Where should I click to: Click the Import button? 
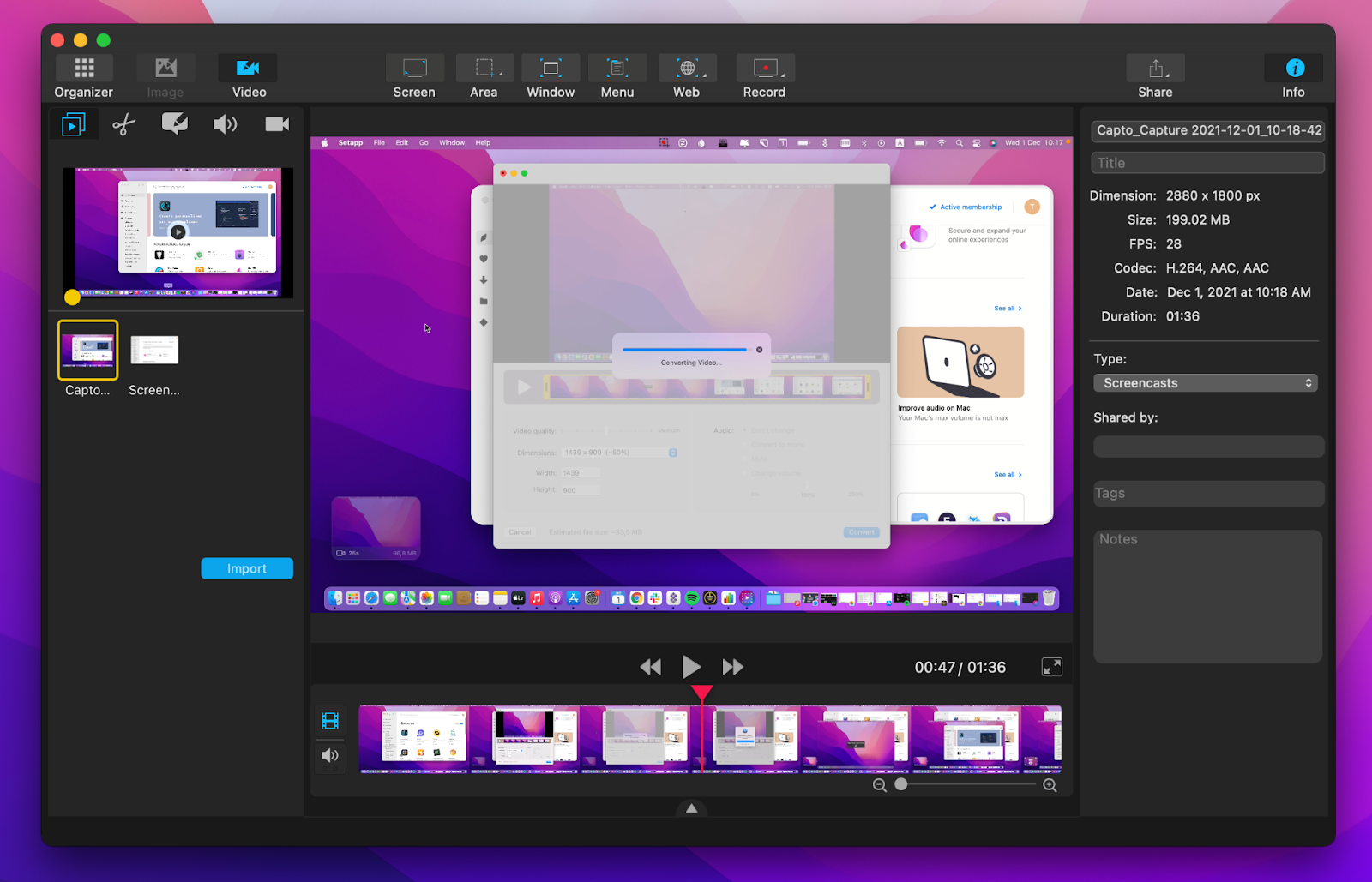pos(247,567)
